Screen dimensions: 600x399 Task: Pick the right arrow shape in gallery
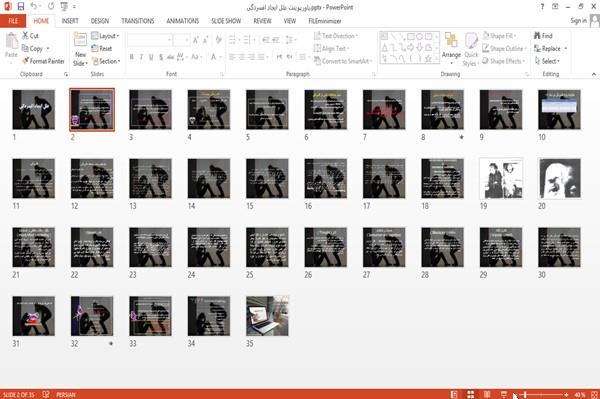point(411,48)
